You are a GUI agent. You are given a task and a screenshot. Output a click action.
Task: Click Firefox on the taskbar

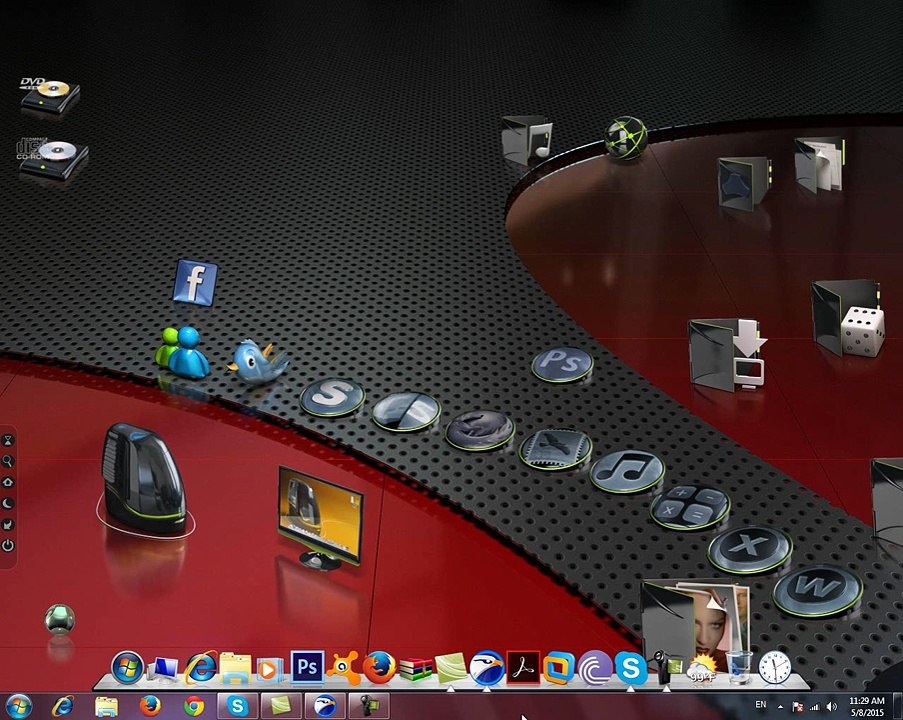click(150, 706)
